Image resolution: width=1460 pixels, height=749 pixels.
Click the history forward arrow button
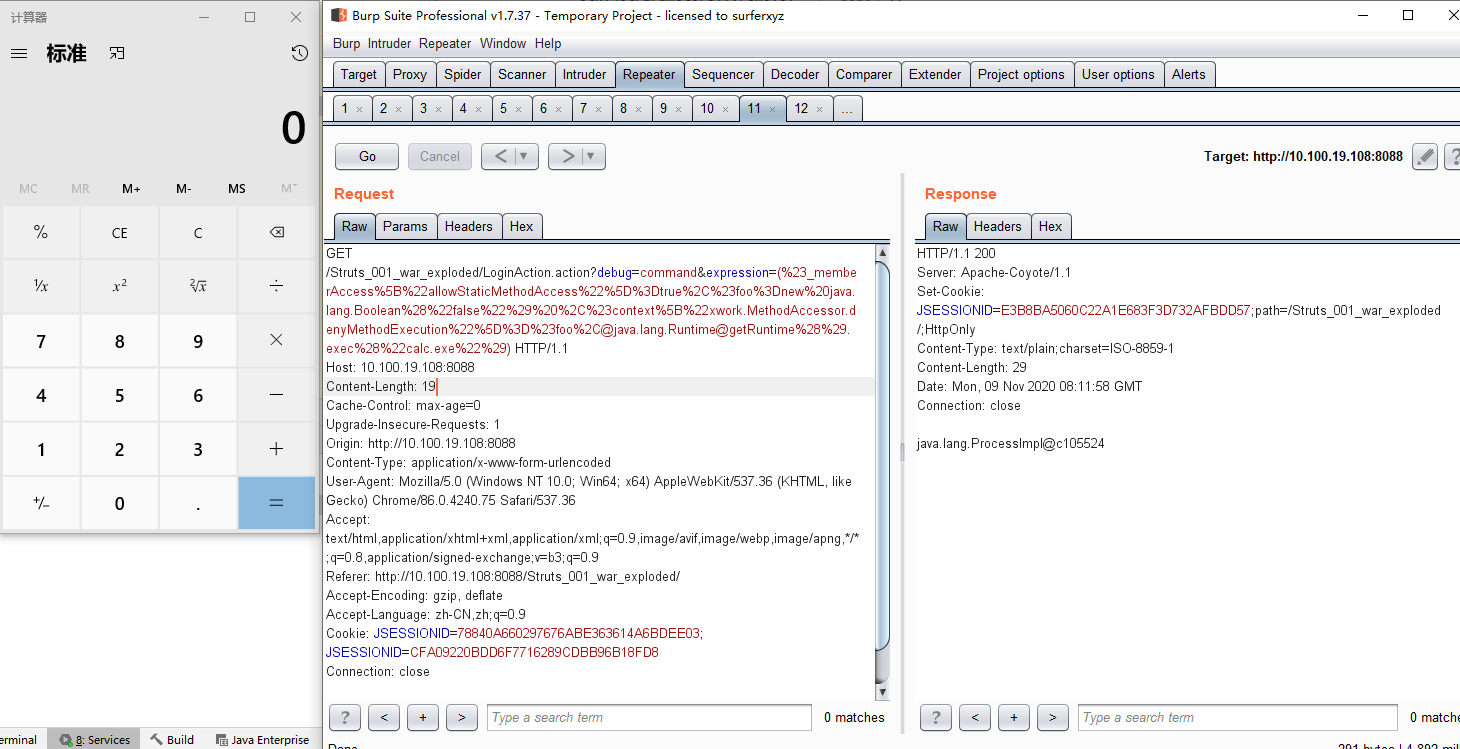[567, 156]
